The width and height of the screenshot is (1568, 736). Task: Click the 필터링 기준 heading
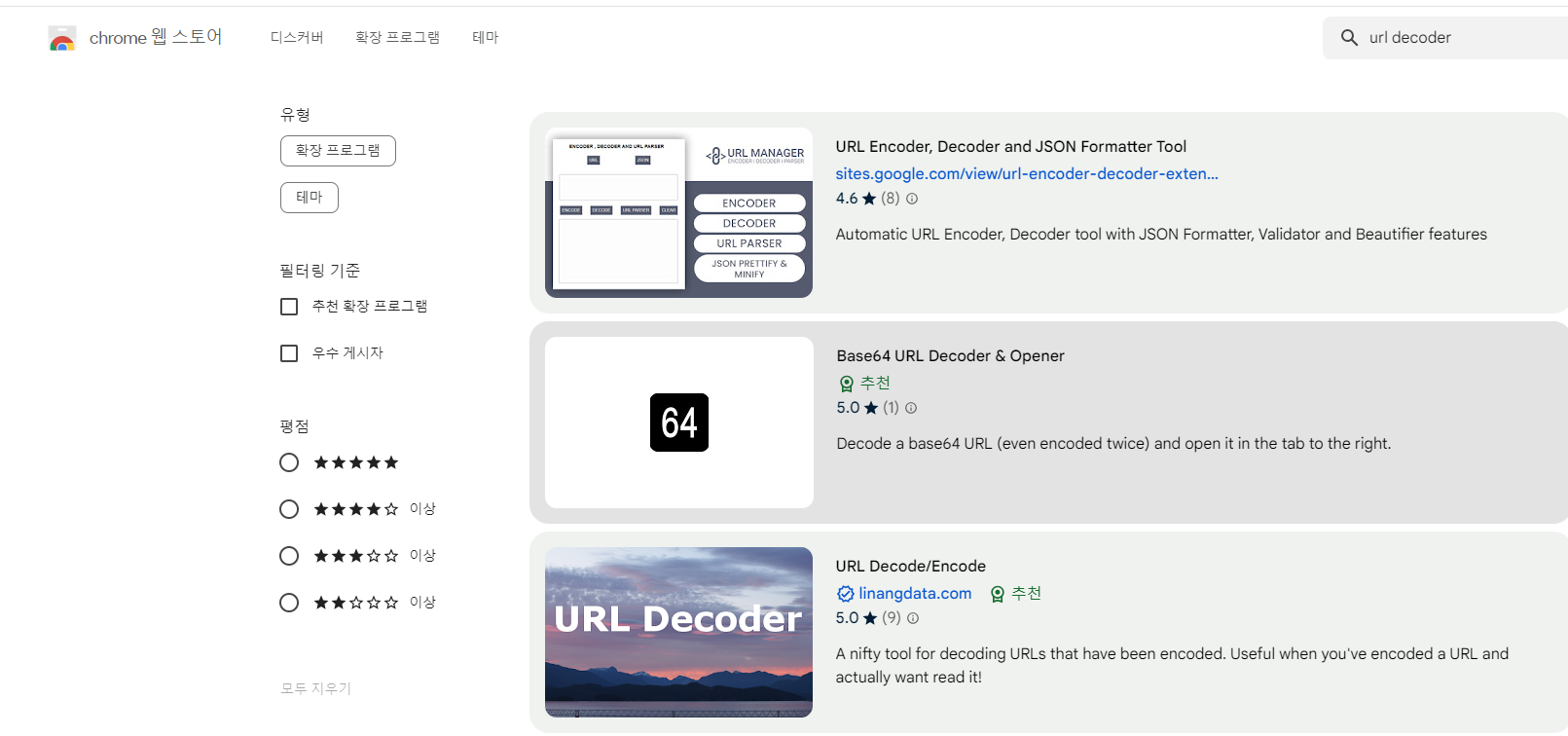[x=320, y=271]
